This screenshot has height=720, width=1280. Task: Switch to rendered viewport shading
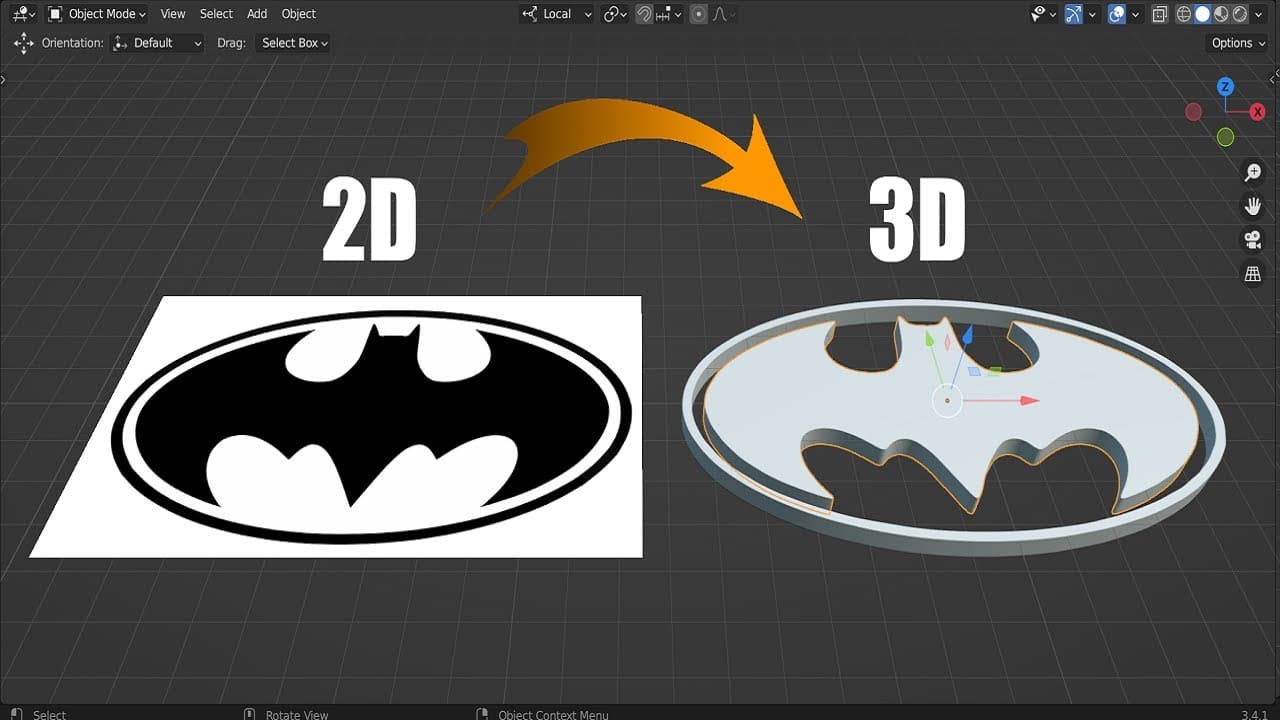click(x=1239, y=14)
